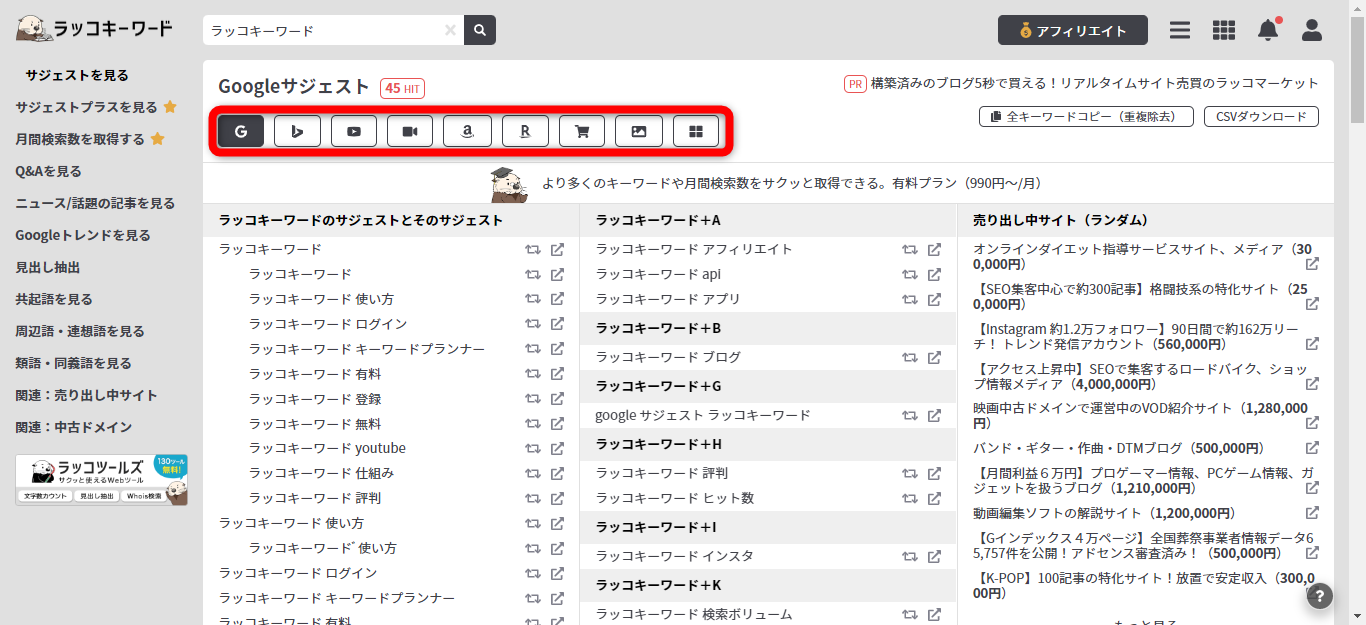Re-search icon for ラッコキーワード ブログ

(910, 357)
